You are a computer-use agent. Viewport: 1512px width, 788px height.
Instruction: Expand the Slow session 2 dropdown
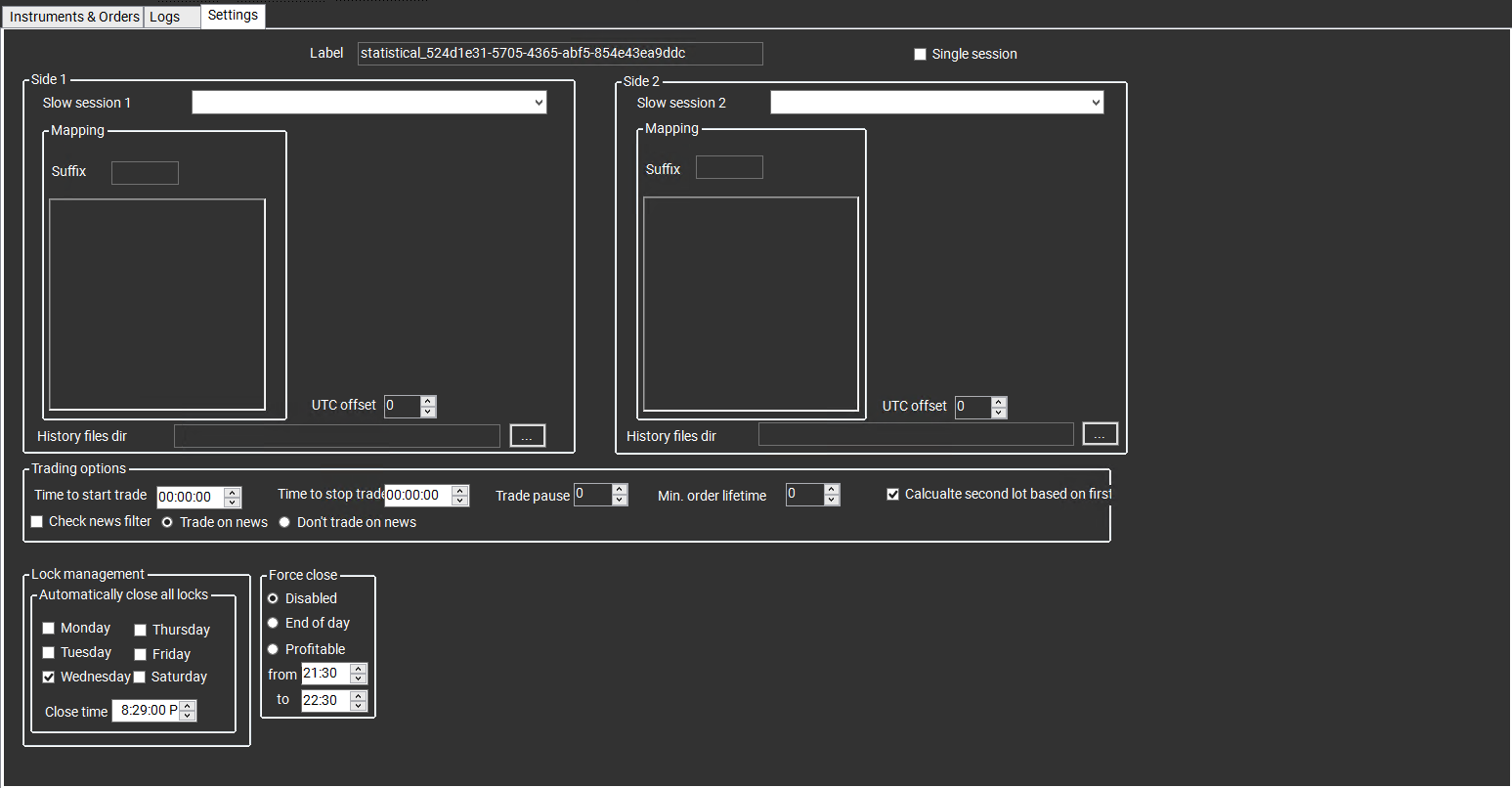1096,103
